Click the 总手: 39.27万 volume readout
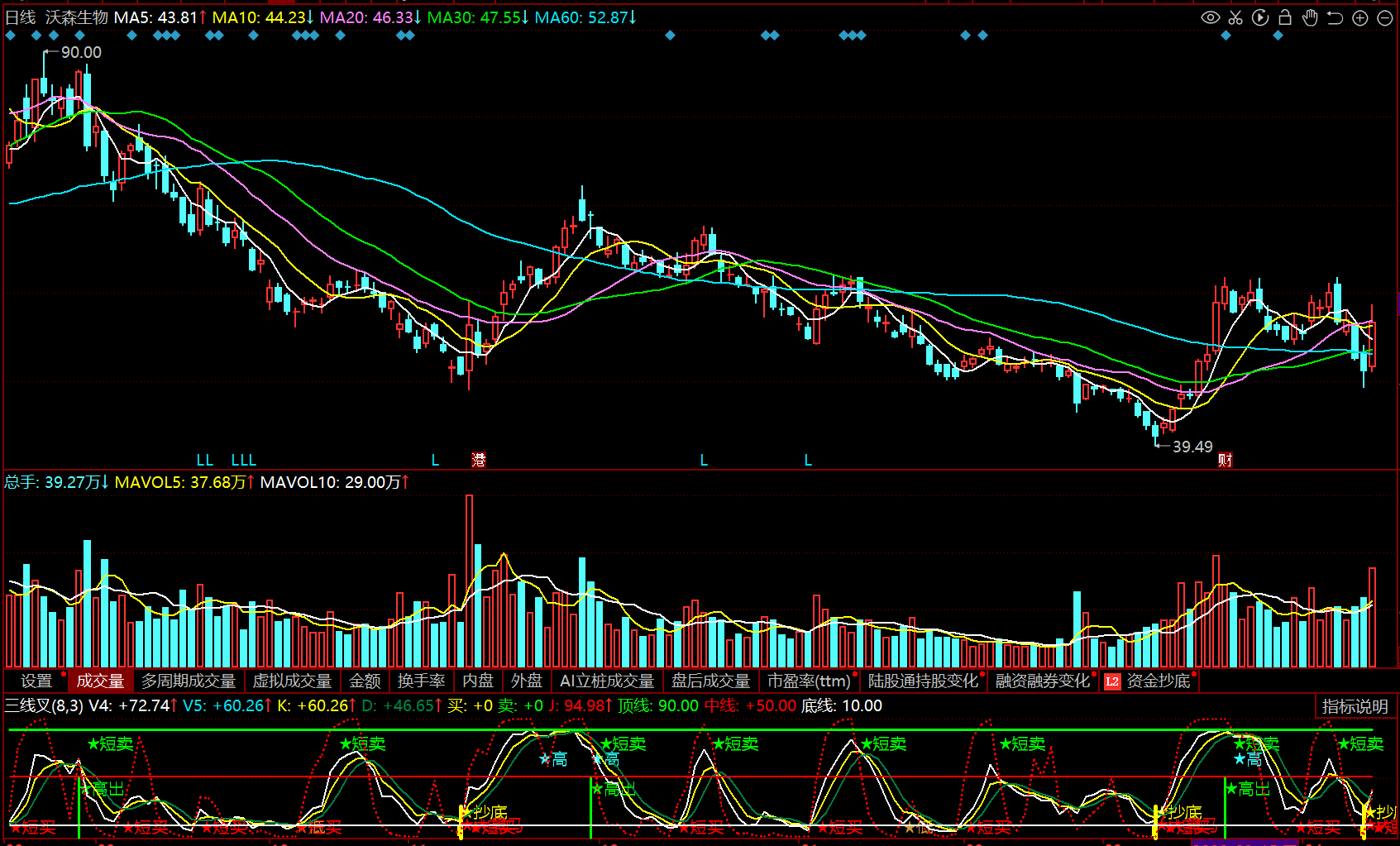 click(57, 482)
